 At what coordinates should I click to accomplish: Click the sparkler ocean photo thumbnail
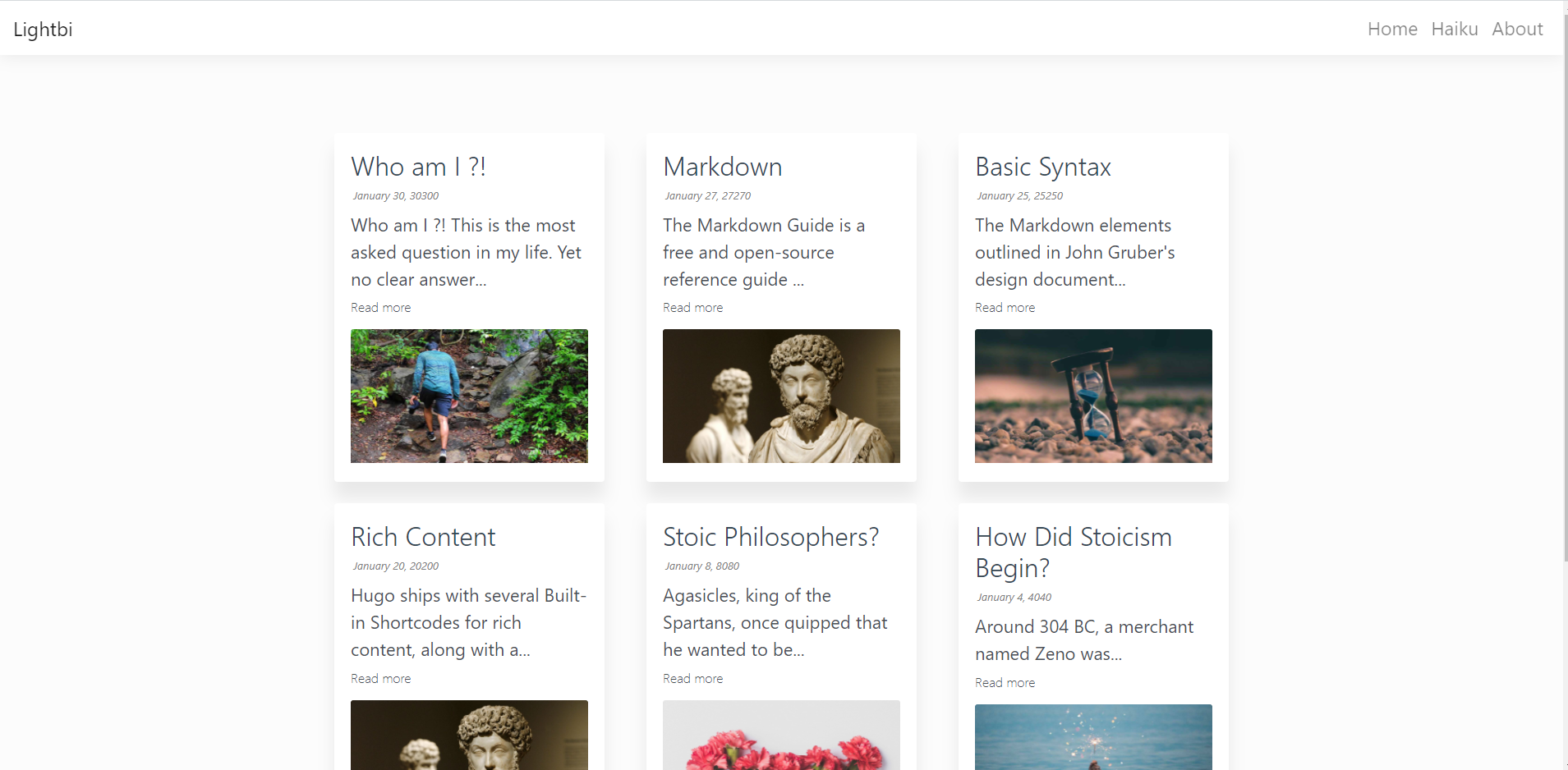(x=1093, y=737)
